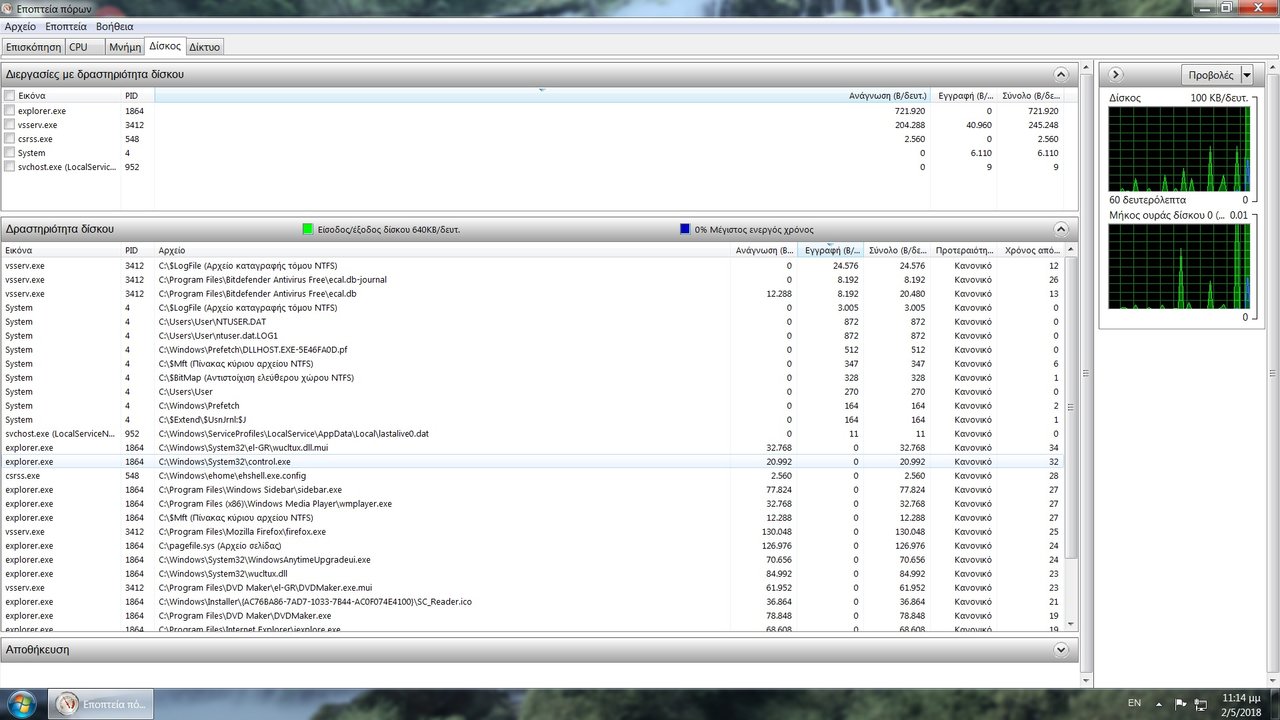Click the Προβολές button
The height and width of the screenshot is (720, 1280).
[x=1210, y=75]
